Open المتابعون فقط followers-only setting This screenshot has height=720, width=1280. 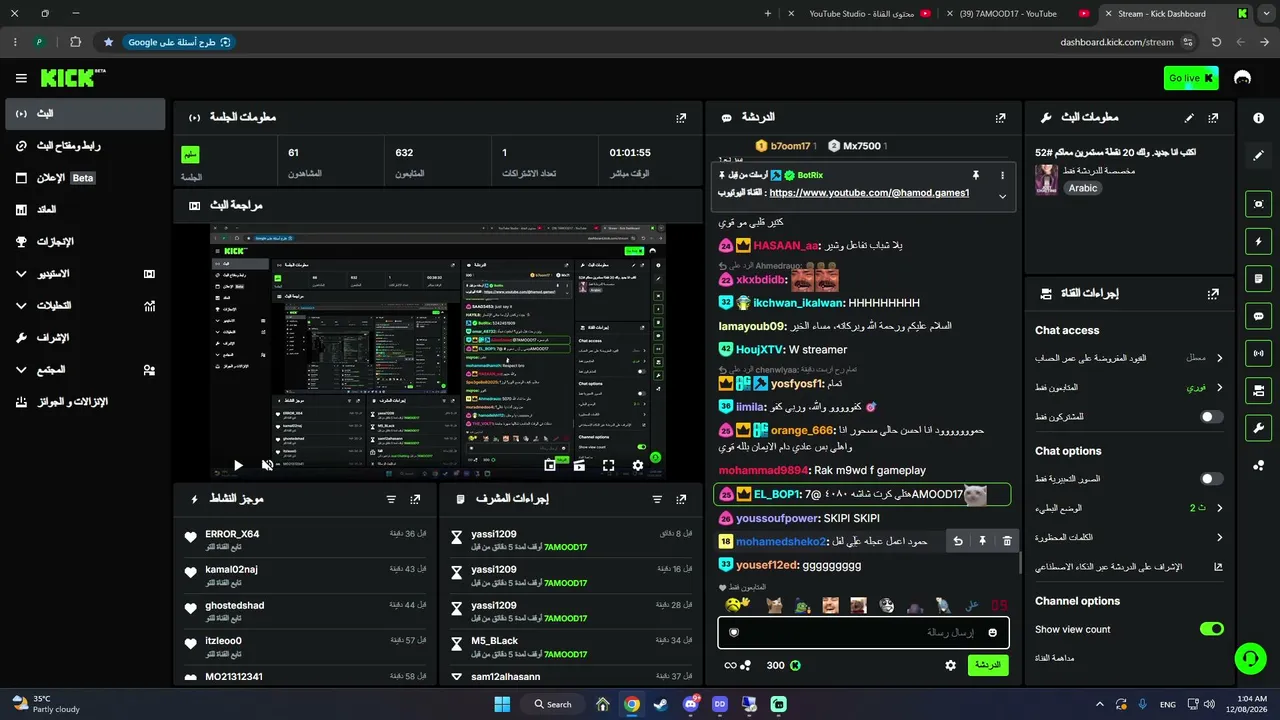(x=1129, y=387)
